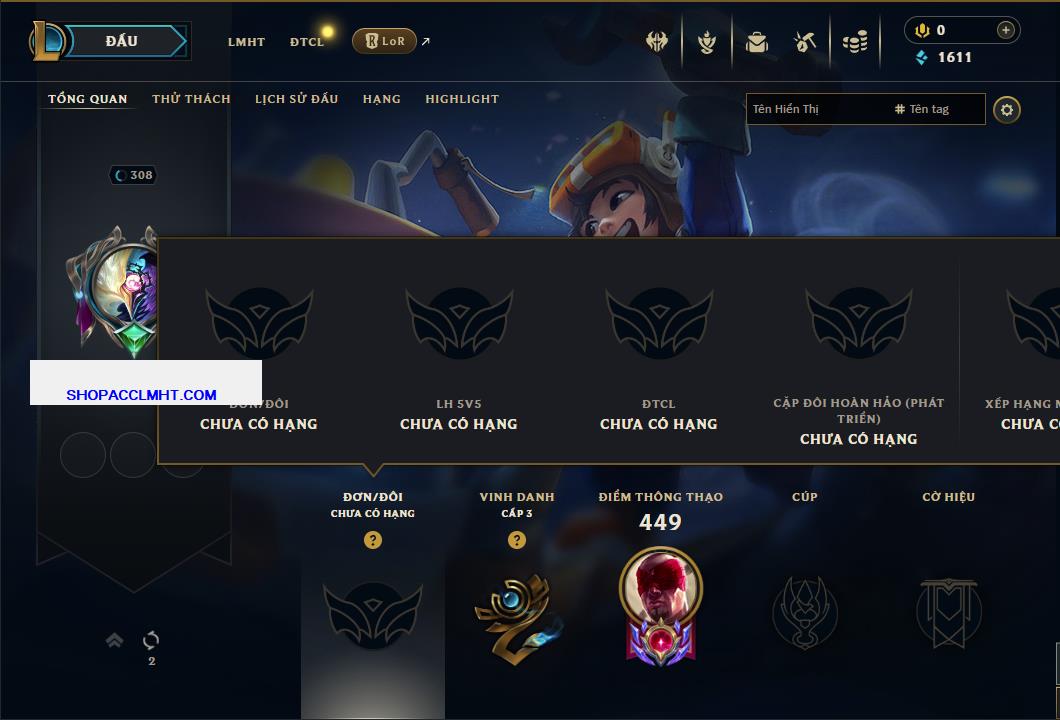Switch to the ĐTCL mode tab
Viewport: 1060px width, 720px height.
pyautogui.click(x=307, y=42)
